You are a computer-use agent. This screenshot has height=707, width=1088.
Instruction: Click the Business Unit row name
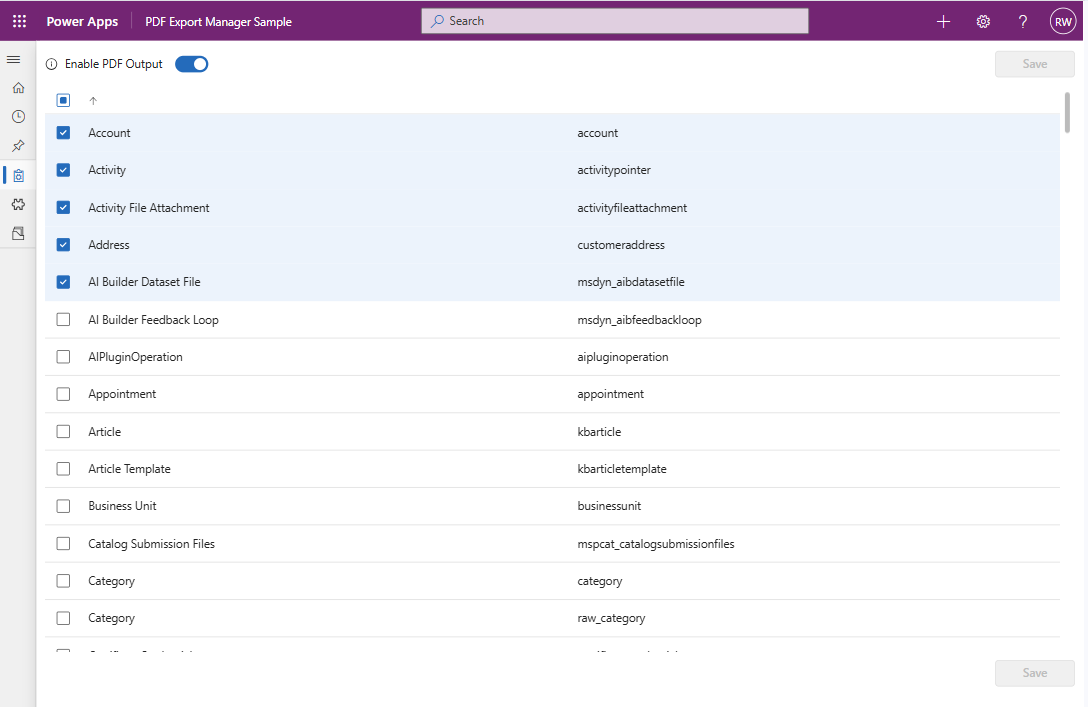pyautogui.click(x=122, y=506)
